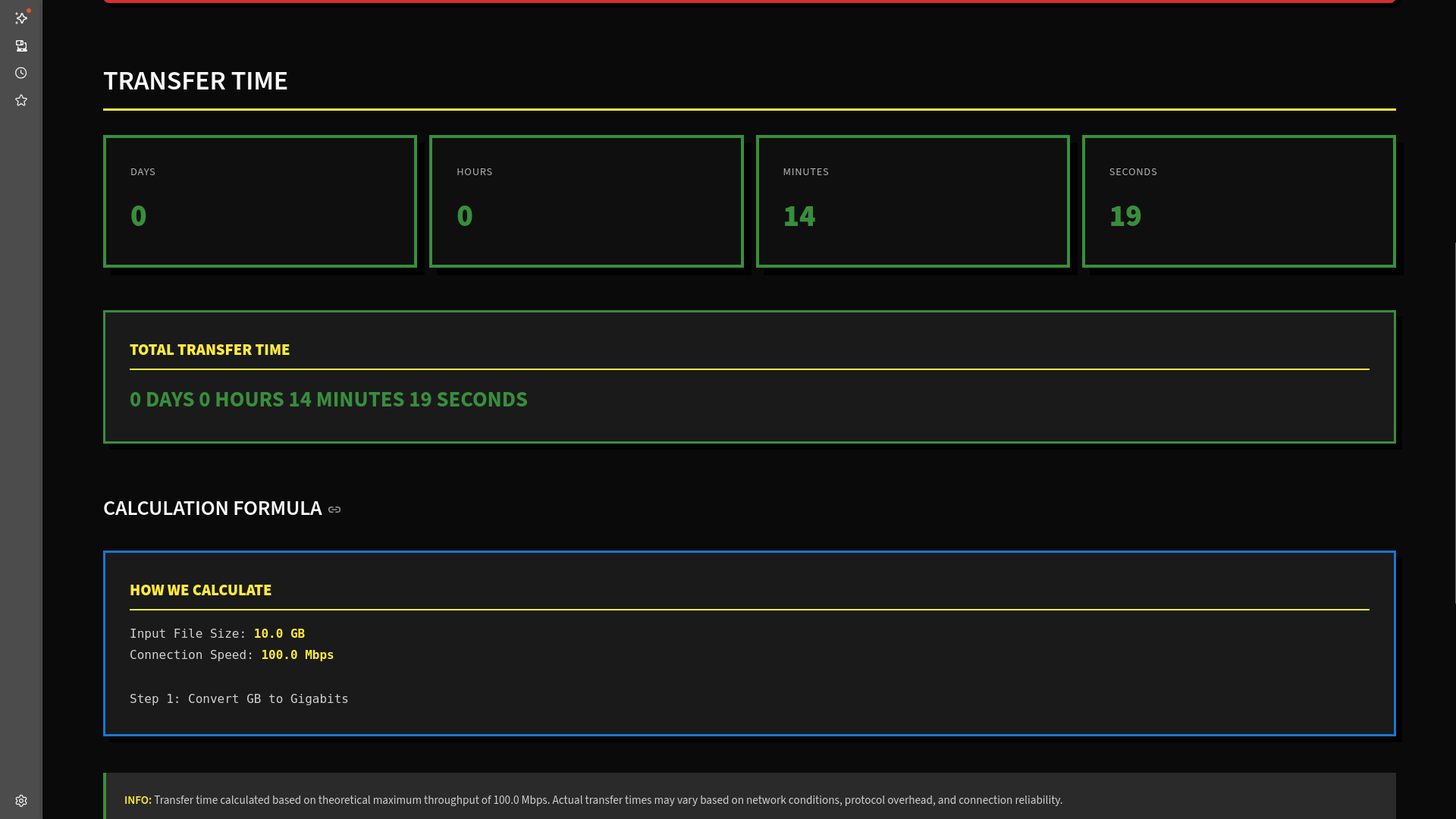The image size is (1456, 819).
Task: Click the How We Calculate panel
Action: pyautogui.click(x=749, y=643)
